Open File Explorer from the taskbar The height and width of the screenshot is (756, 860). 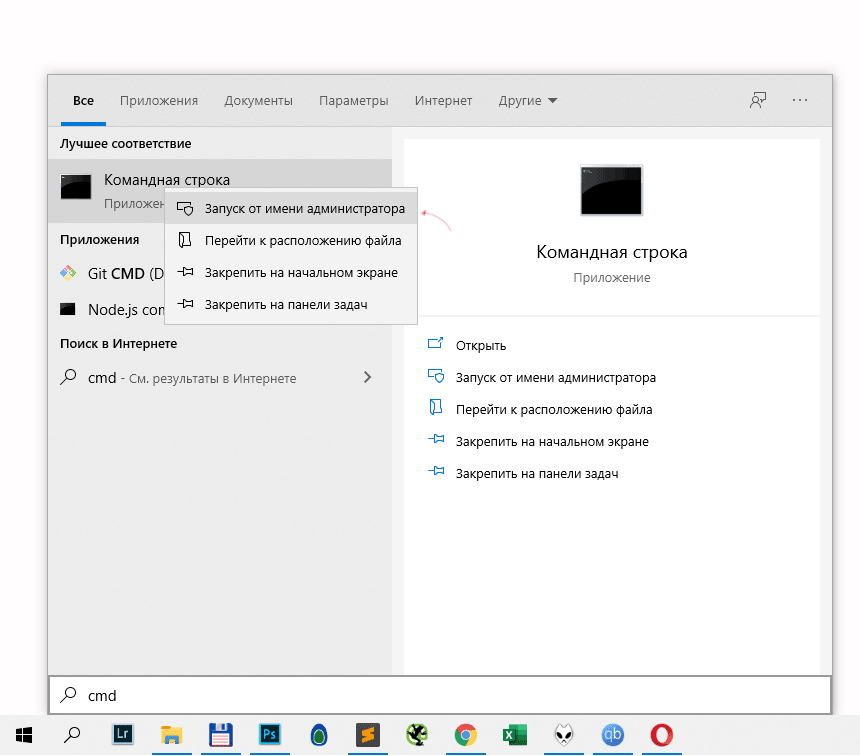pyautogui.click(x=171, y=735)
